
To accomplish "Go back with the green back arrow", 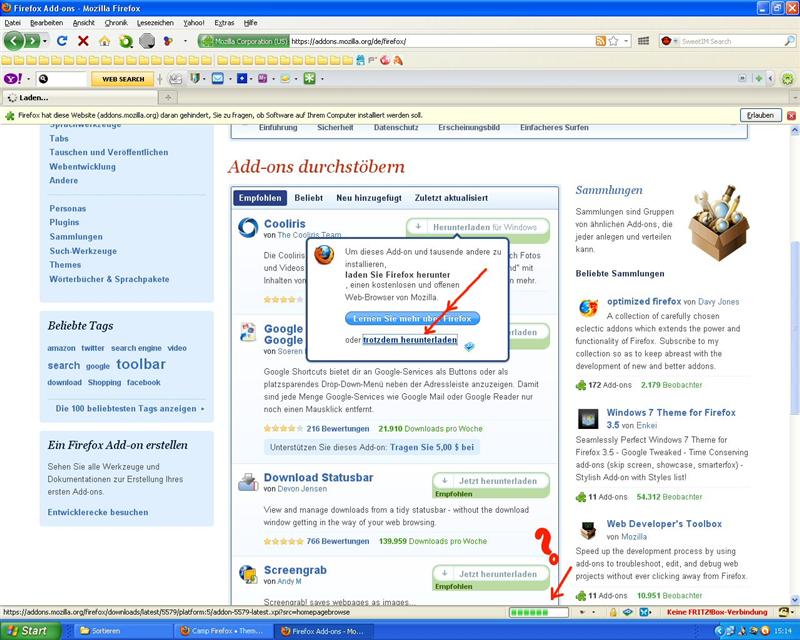I will coord(14,41).
